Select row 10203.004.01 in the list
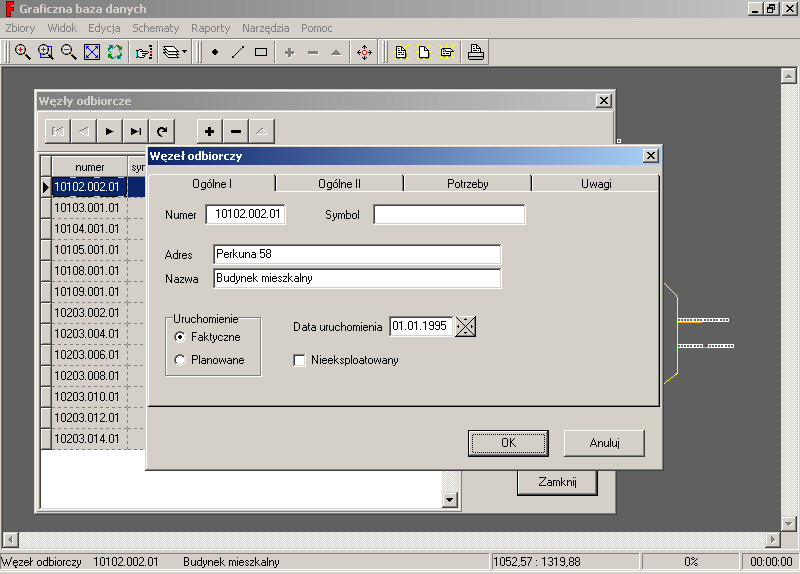The width and height of the screenshot is (800, 574). click(86, 334)
